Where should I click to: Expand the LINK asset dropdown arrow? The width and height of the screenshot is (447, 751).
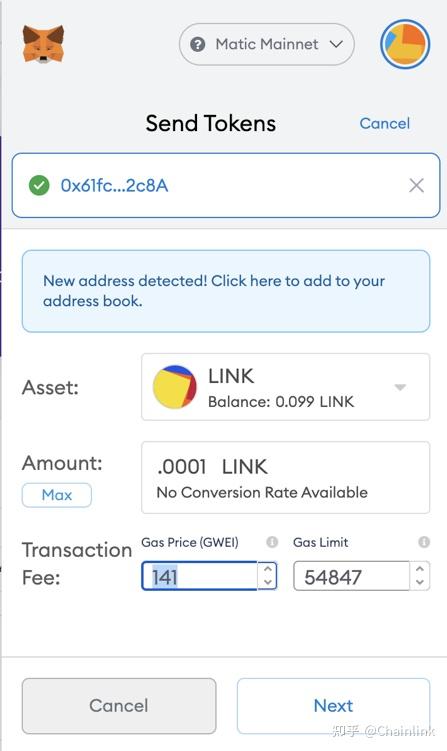400,387
